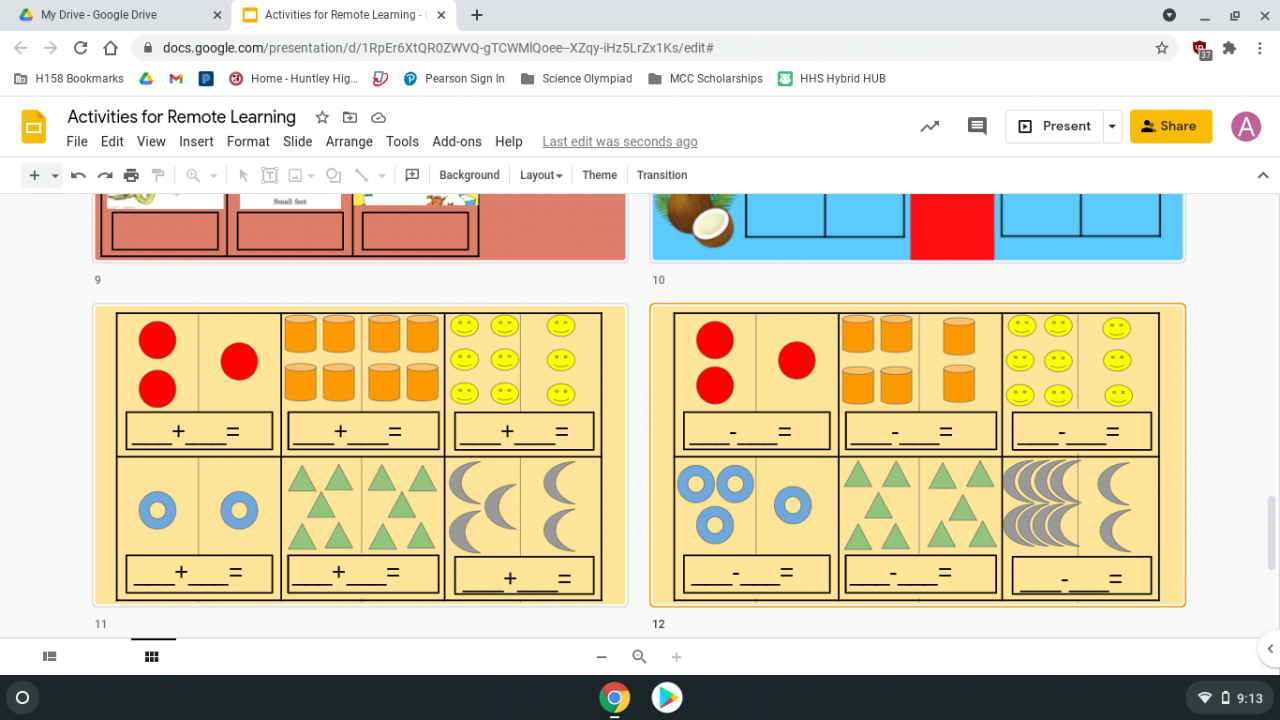Open the Help menu
Screen dimensions: 1280x720
point(509,141)
